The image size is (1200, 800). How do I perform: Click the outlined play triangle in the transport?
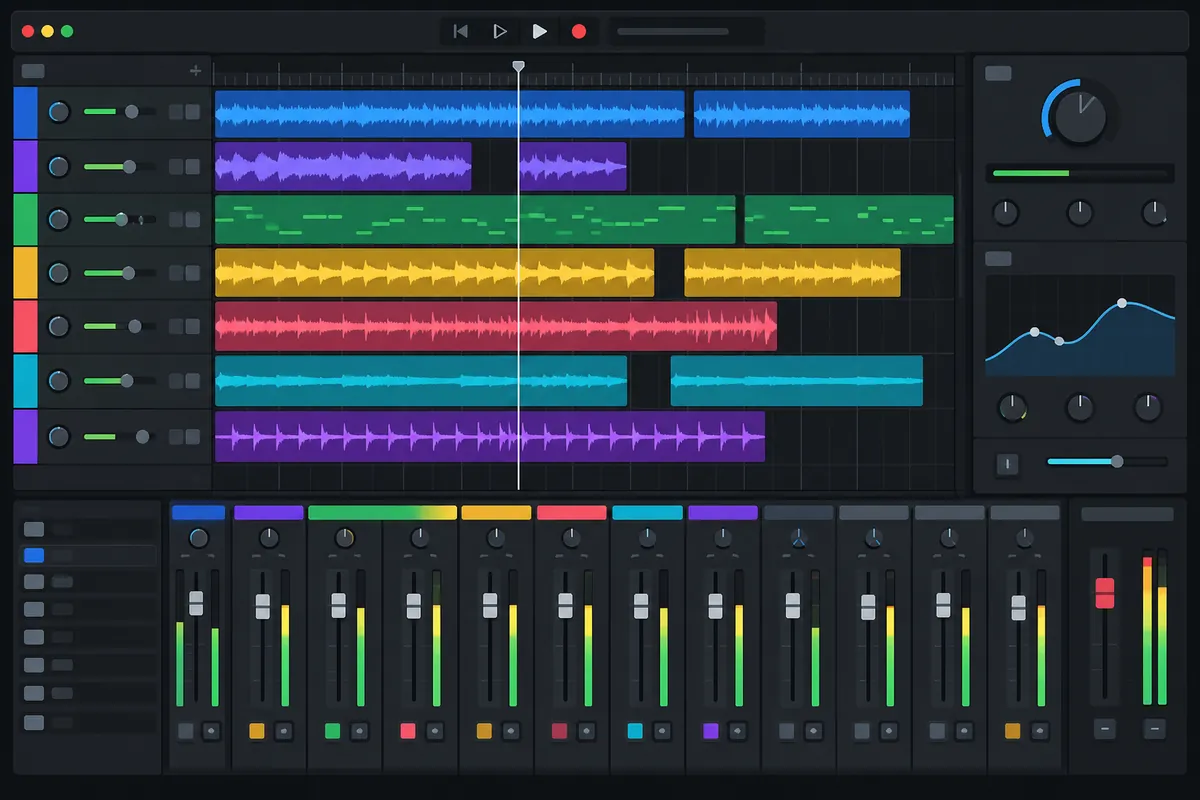(x=500, y=32)
